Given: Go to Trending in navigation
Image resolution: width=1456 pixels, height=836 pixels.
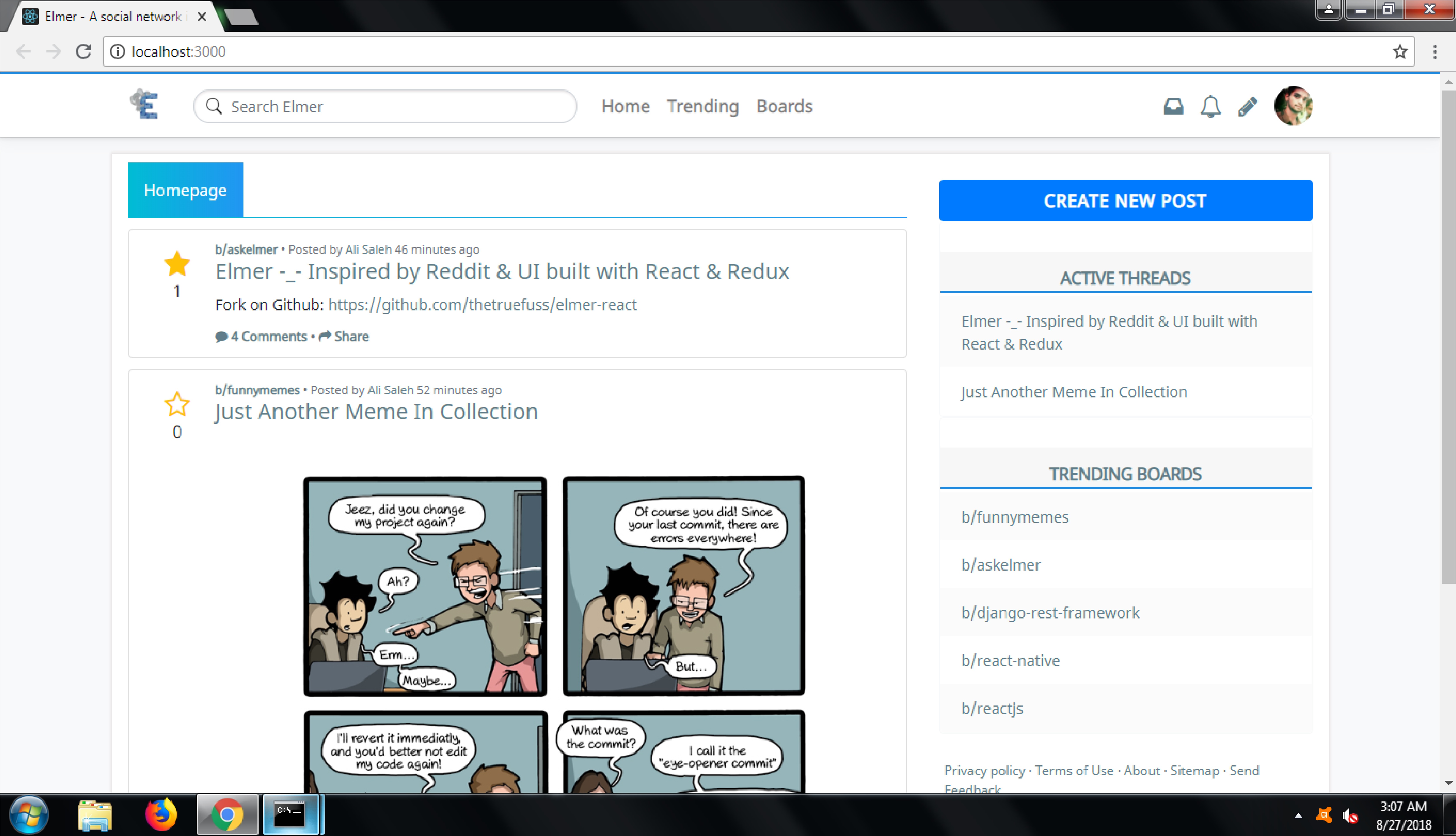Looking at the screenshot, I should click(x=702, y=106).
